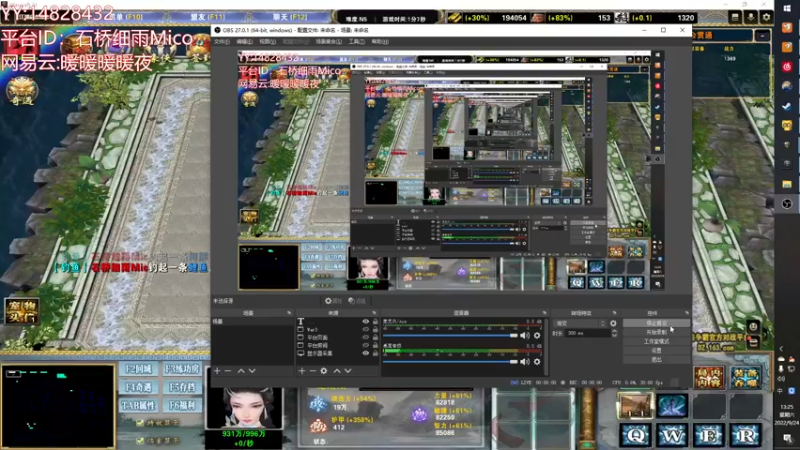
Task: Toggle the lower game display checkbox
Action: coord(140,440)
